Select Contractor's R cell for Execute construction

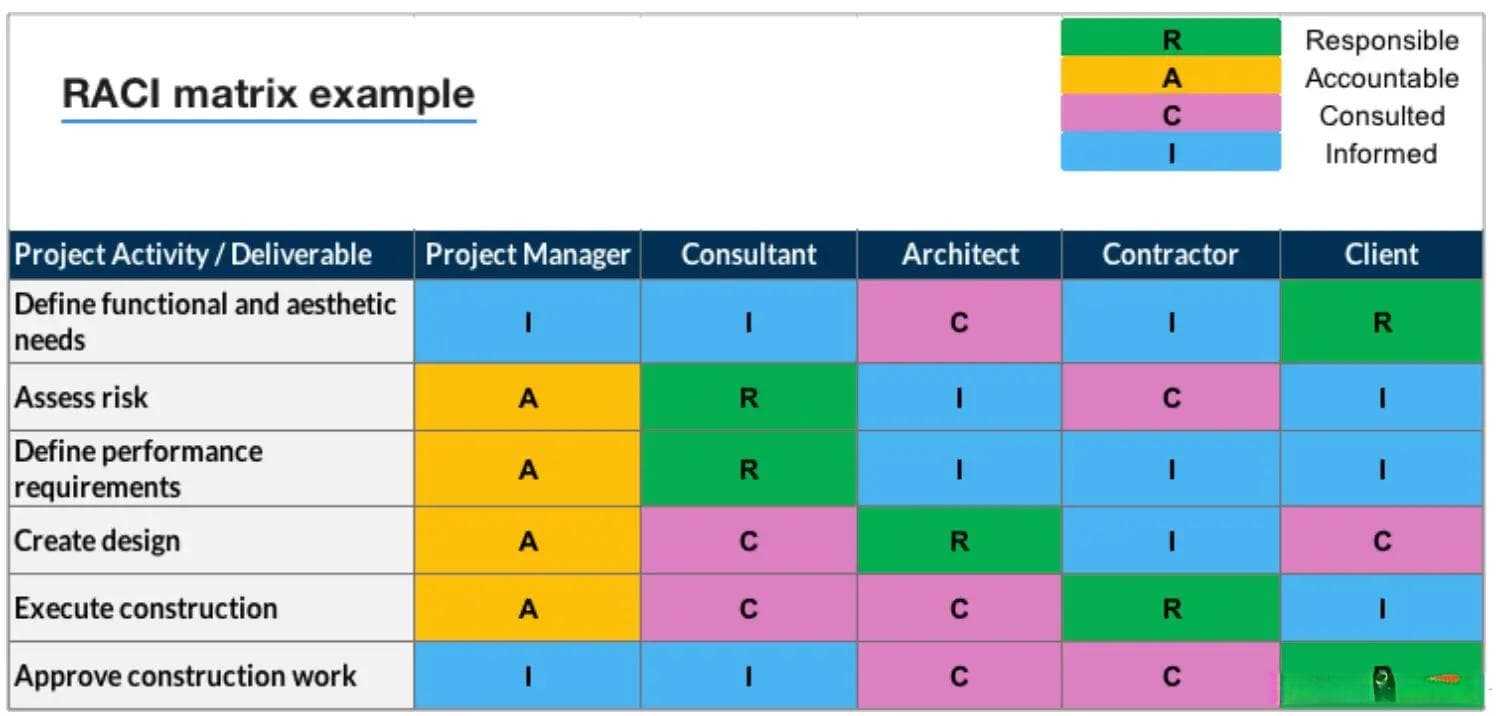(1171, 608)
